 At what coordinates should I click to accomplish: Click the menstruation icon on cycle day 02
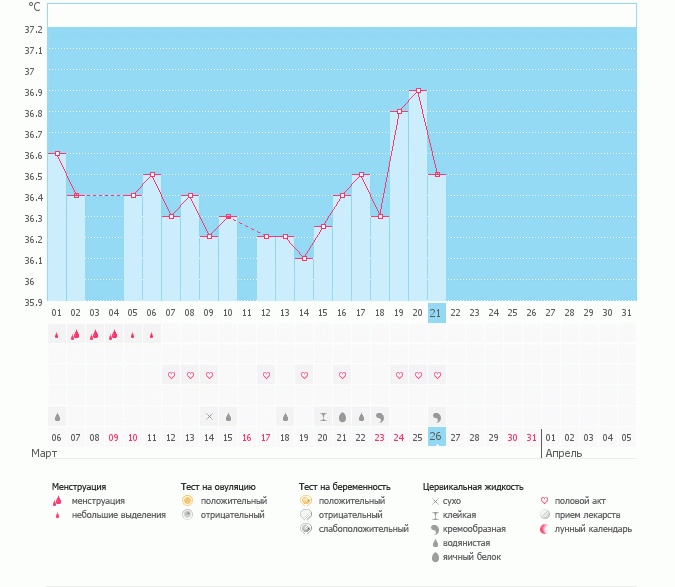tap(76, 335)
